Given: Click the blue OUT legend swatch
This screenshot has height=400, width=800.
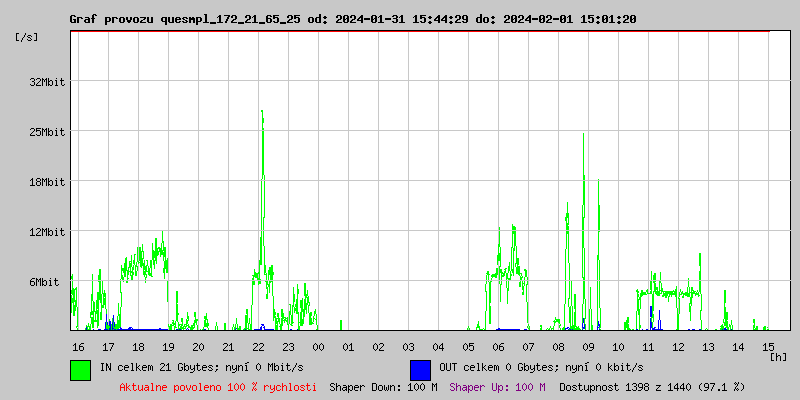Looking at the screenshot, I should click(420, 369).
